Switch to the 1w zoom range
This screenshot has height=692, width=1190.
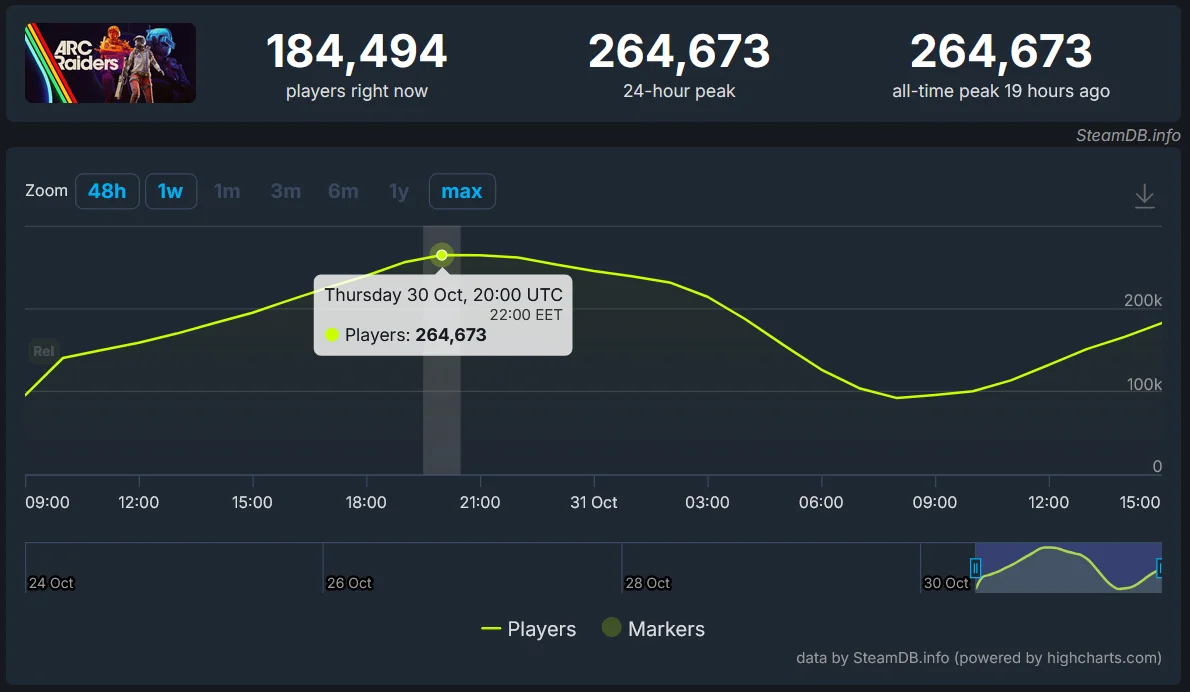tap(171, 191)
